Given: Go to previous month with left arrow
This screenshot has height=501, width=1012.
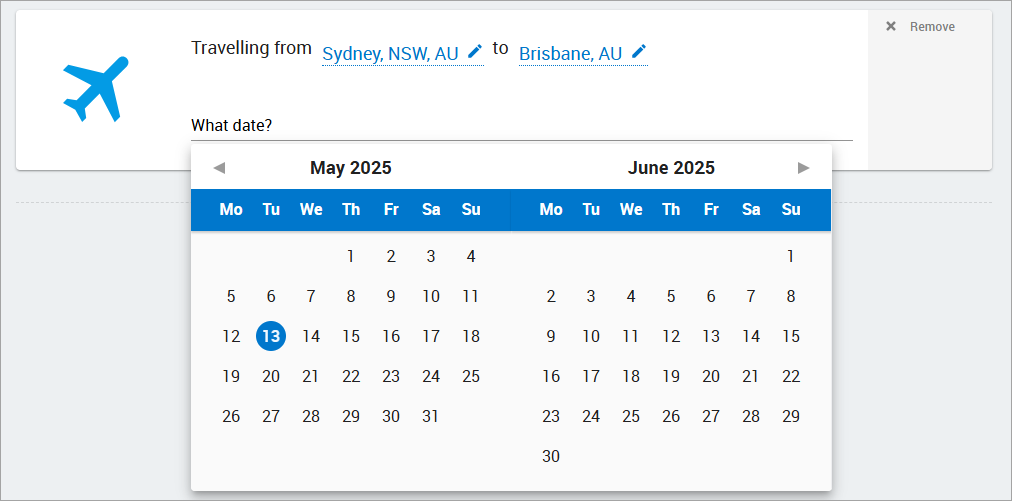Looking at the screenshot, I should [x=219, y=169].
